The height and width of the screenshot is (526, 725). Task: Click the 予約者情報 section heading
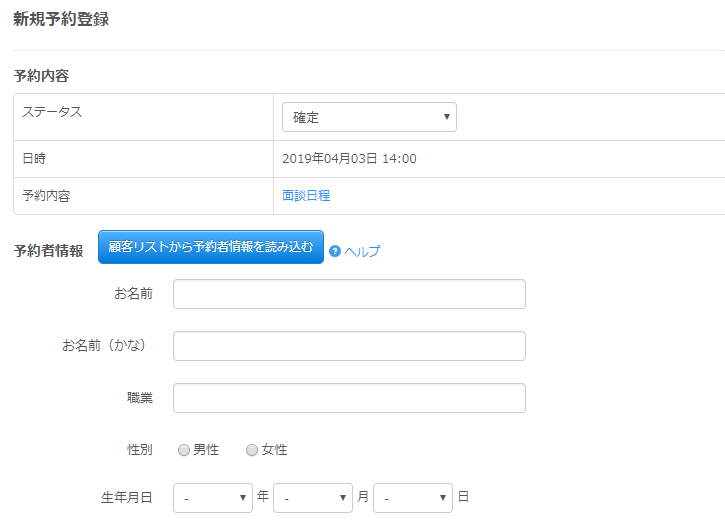[48, 251]
